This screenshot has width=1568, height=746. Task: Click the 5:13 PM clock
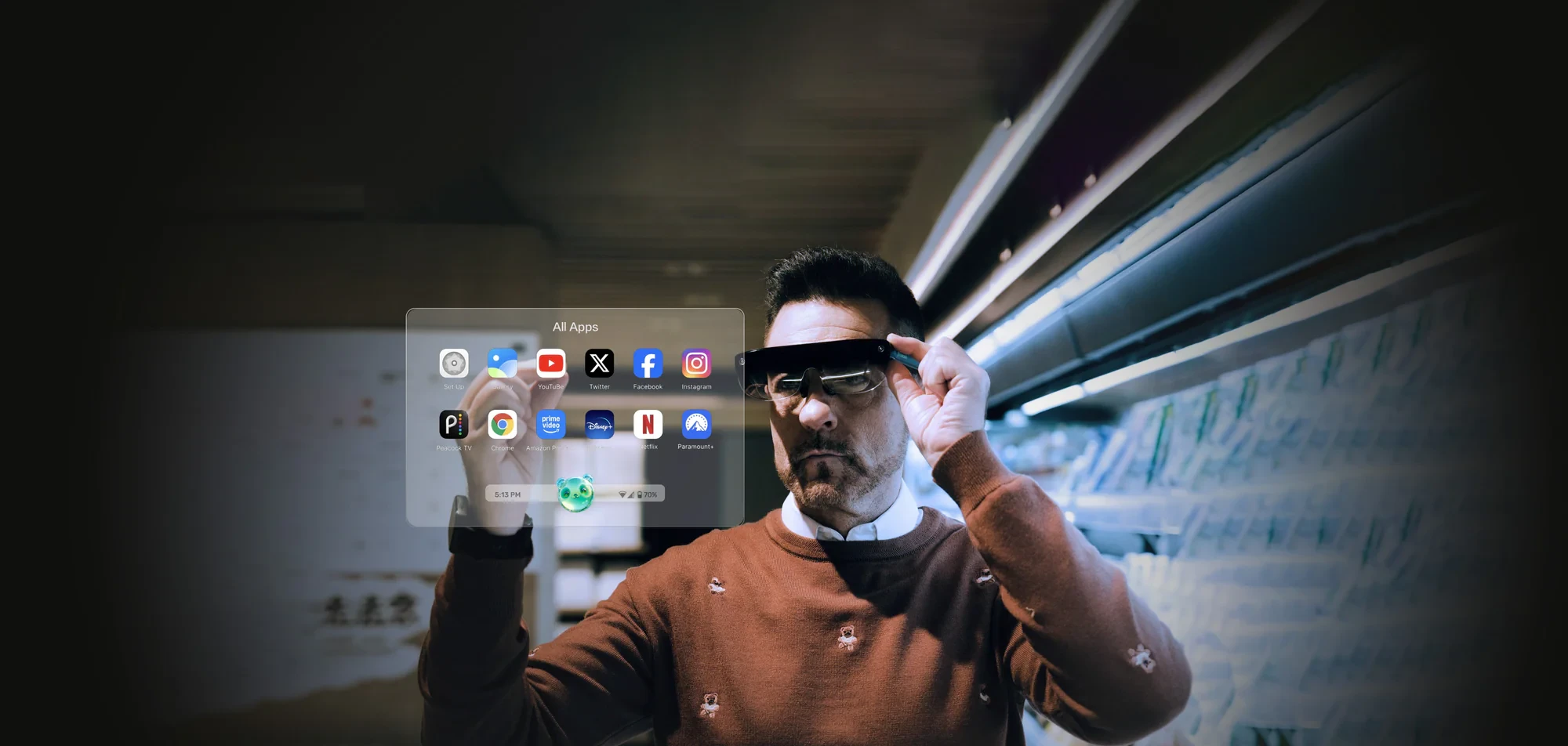coord(507,494)
